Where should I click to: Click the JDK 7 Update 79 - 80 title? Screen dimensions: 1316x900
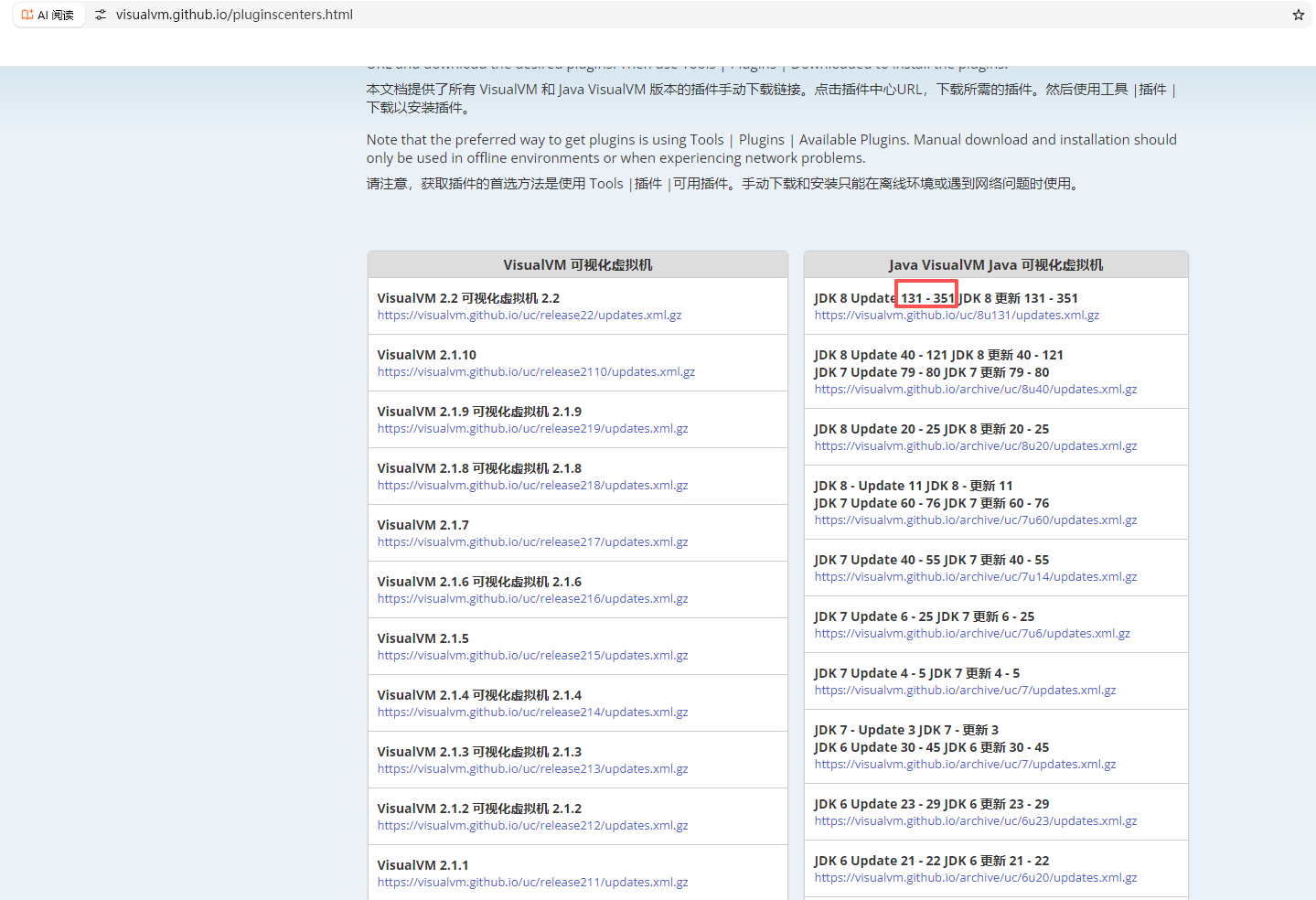coord(931,372)
